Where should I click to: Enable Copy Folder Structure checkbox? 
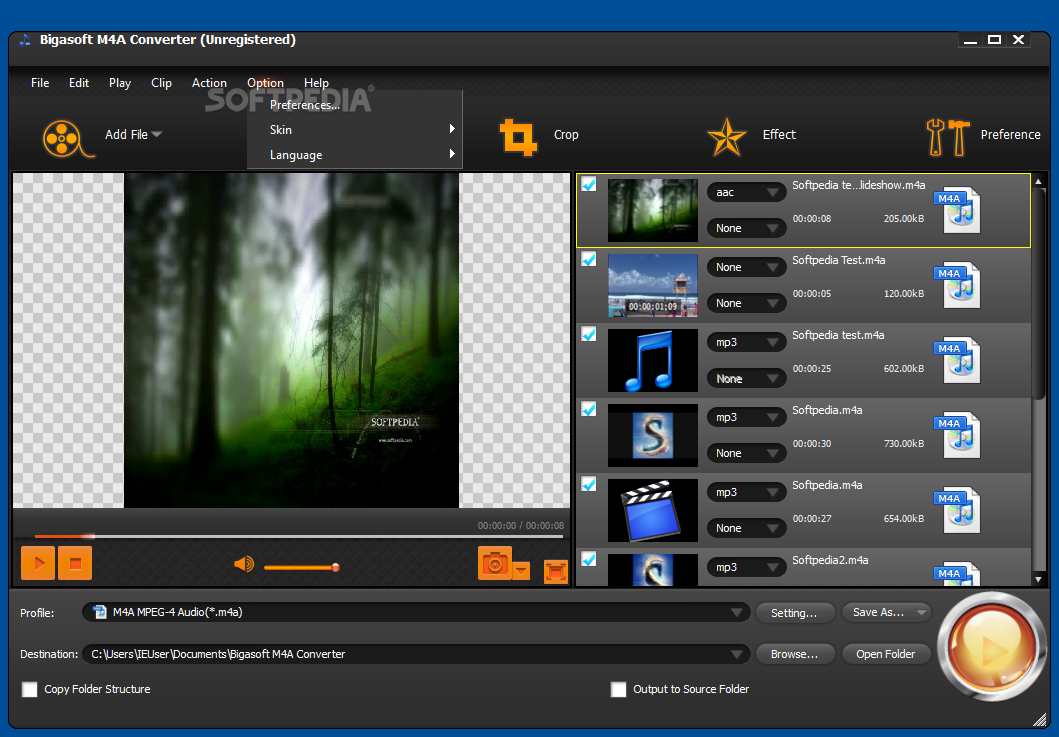[x=30, y=689]
